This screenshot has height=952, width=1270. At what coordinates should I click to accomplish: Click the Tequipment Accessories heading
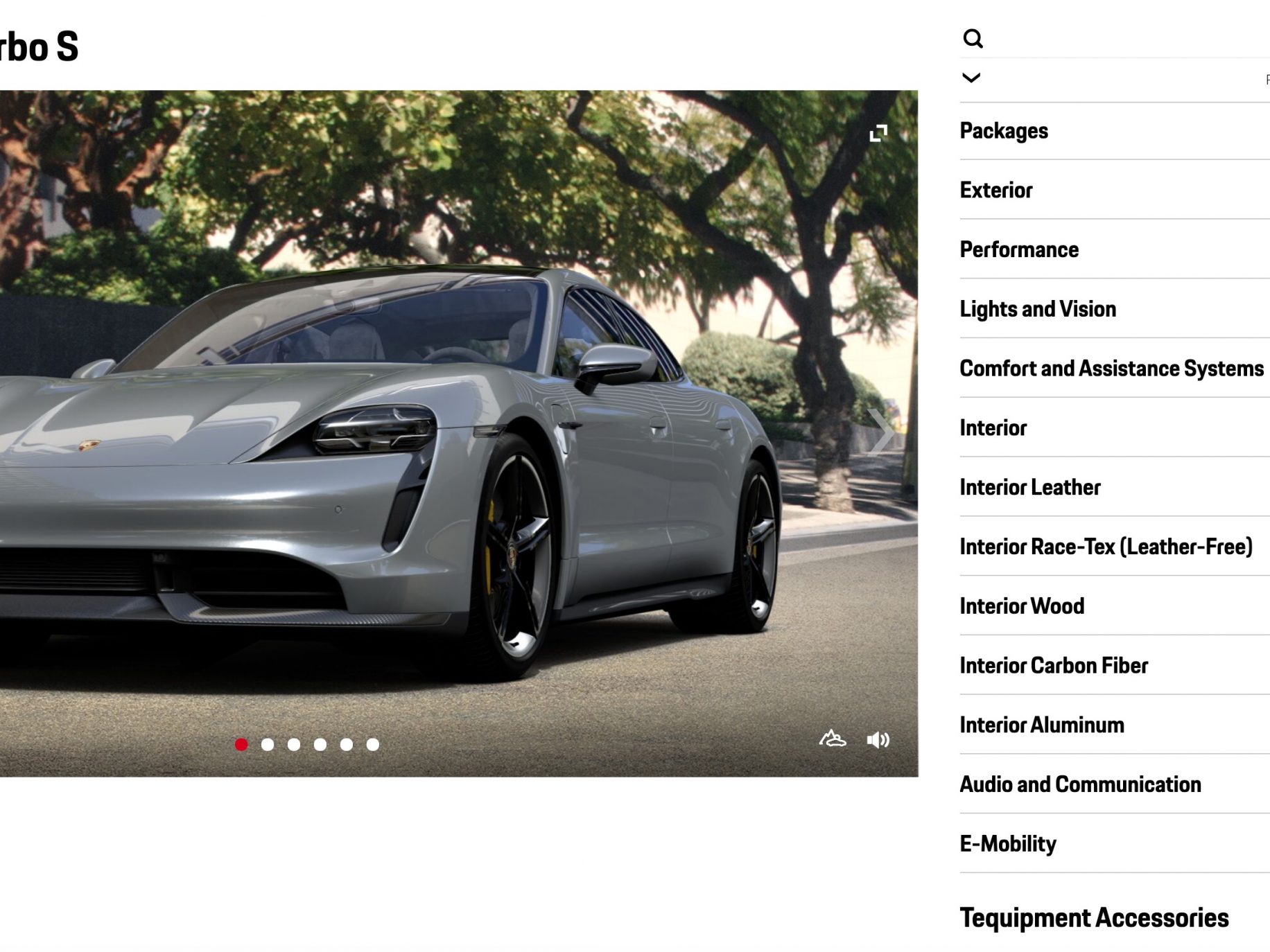[x=1094, y=918]
